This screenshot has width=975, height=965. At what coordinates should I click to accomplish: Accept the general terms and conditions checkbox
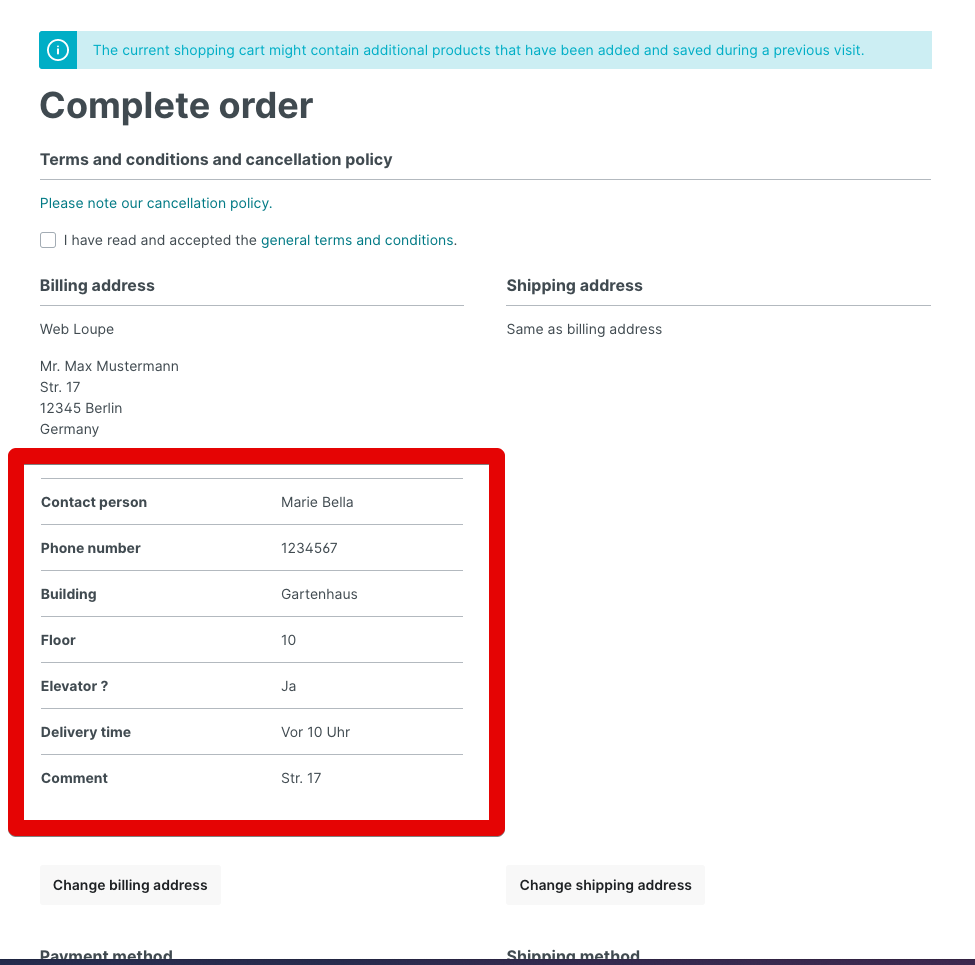48,240
